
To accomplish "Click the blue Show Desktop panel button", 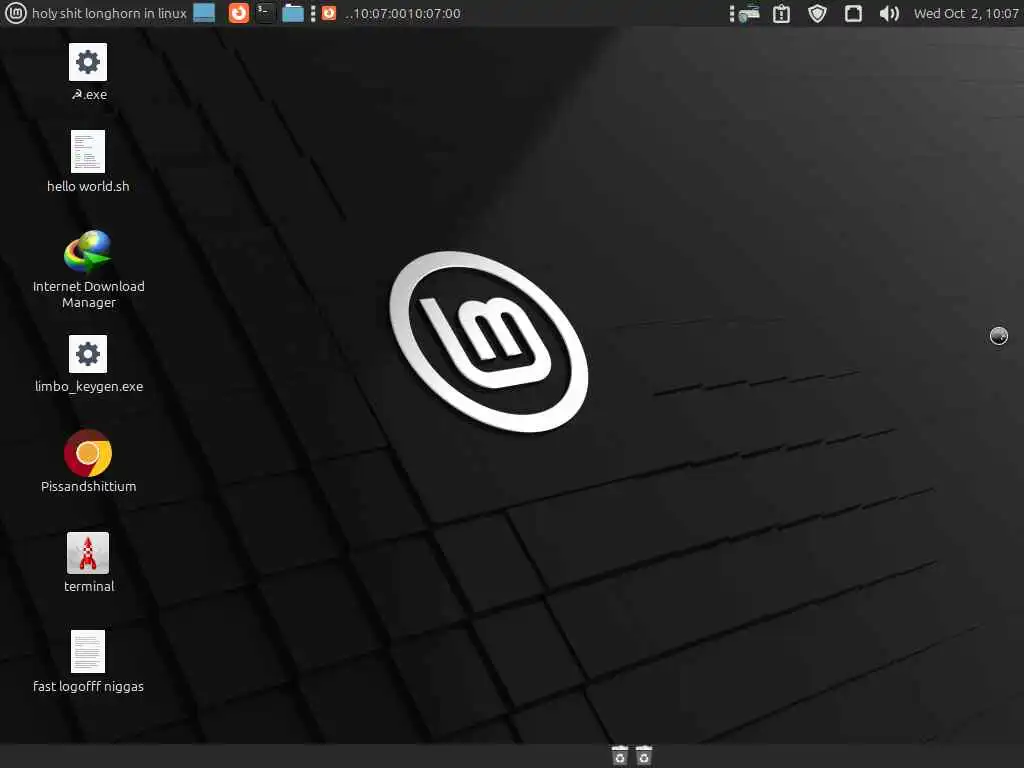I will click(204, 13).
